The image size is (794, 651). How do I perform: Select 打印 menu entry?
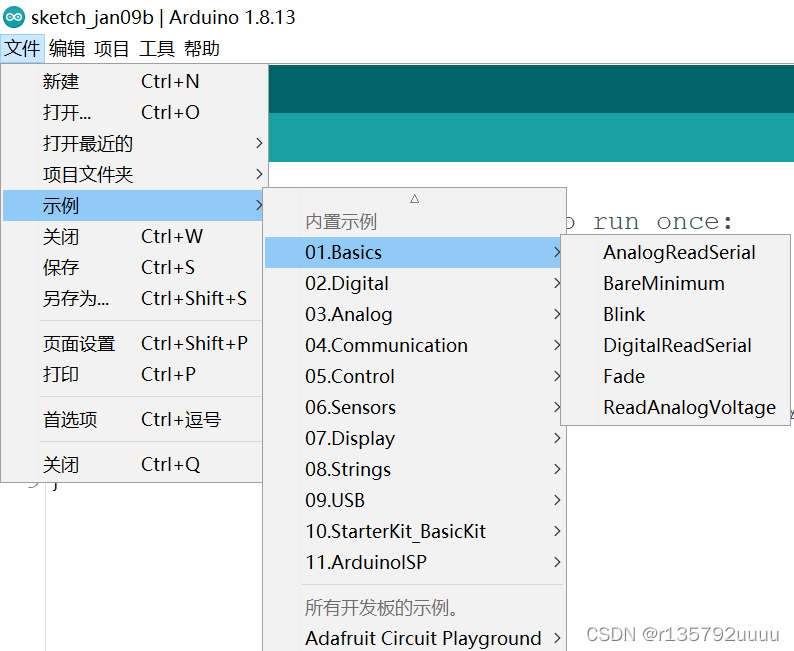point(135,375)
